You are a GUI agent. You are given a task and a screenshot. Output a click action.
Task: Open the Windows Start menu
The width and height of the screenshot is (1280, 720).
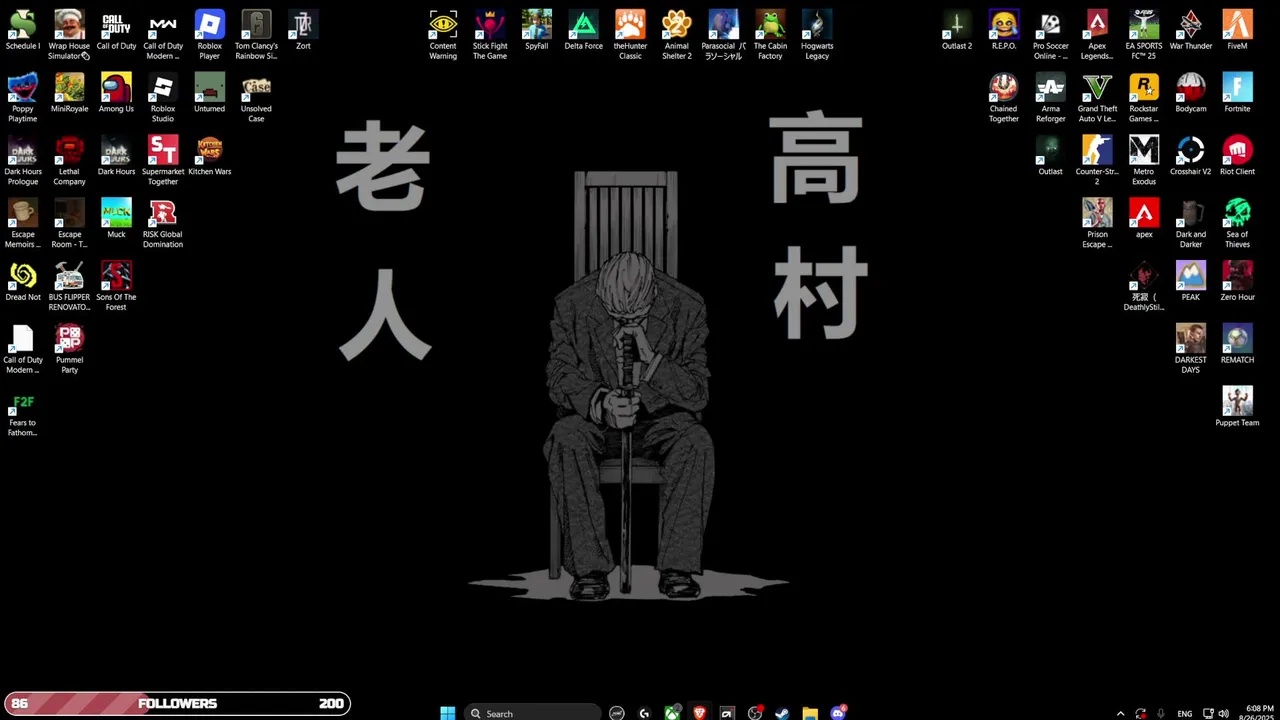click(447, 713)
